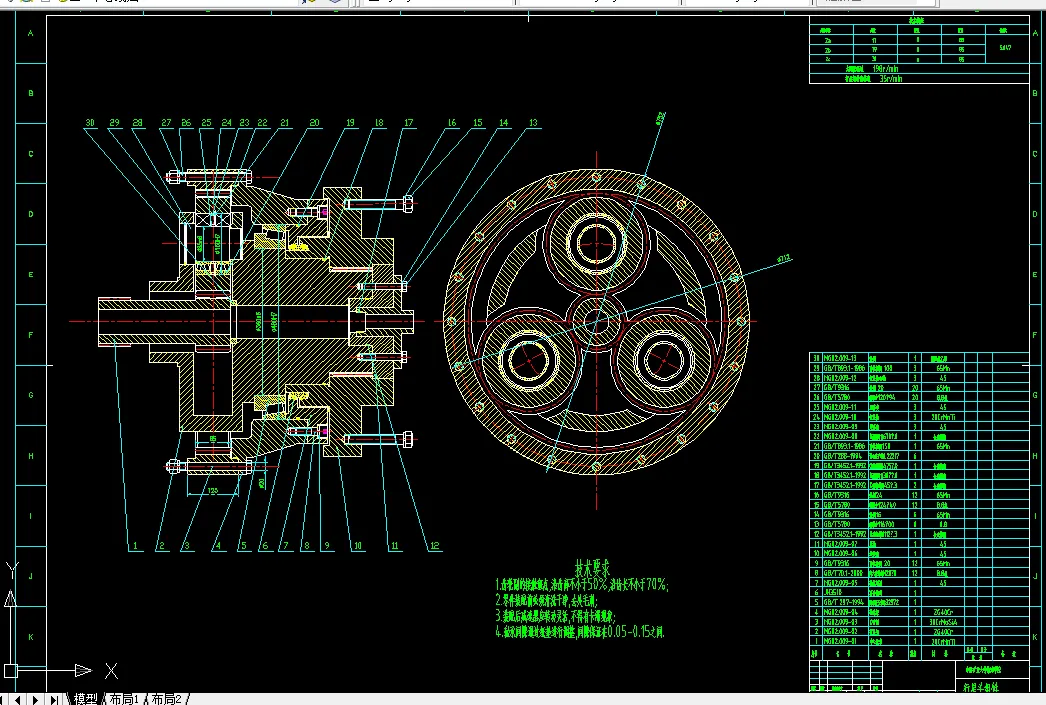
Task: Select part leader callout number 14
Action: [504, 123]
